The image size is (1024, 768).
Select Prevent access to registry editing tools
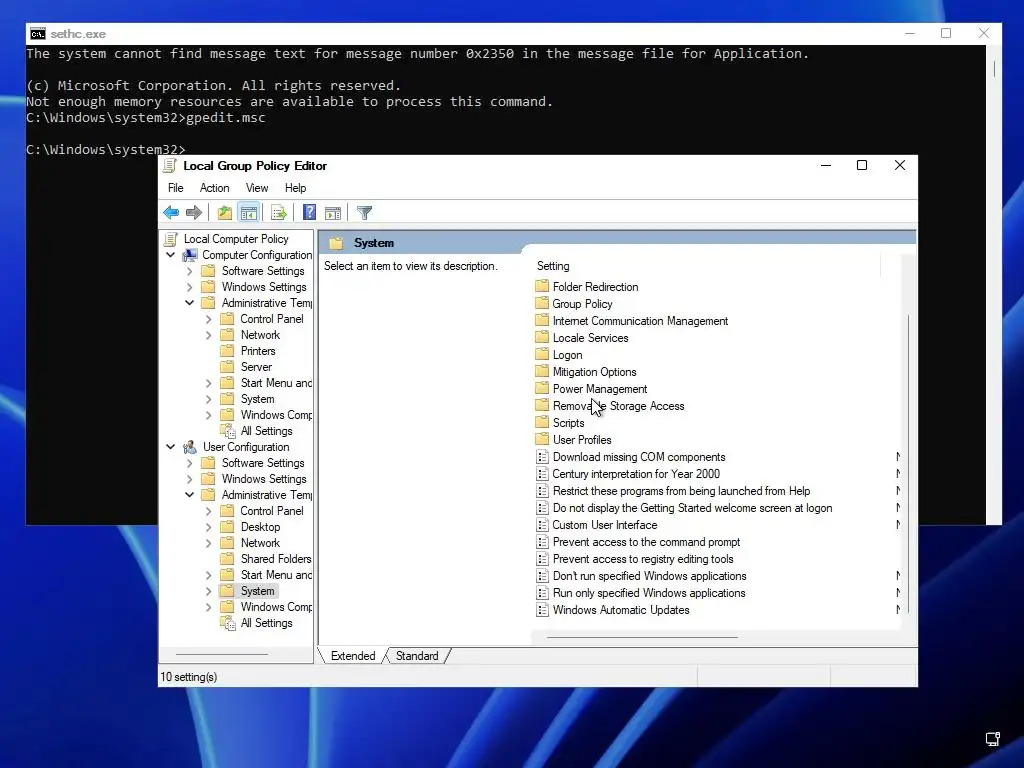[643, 558]
